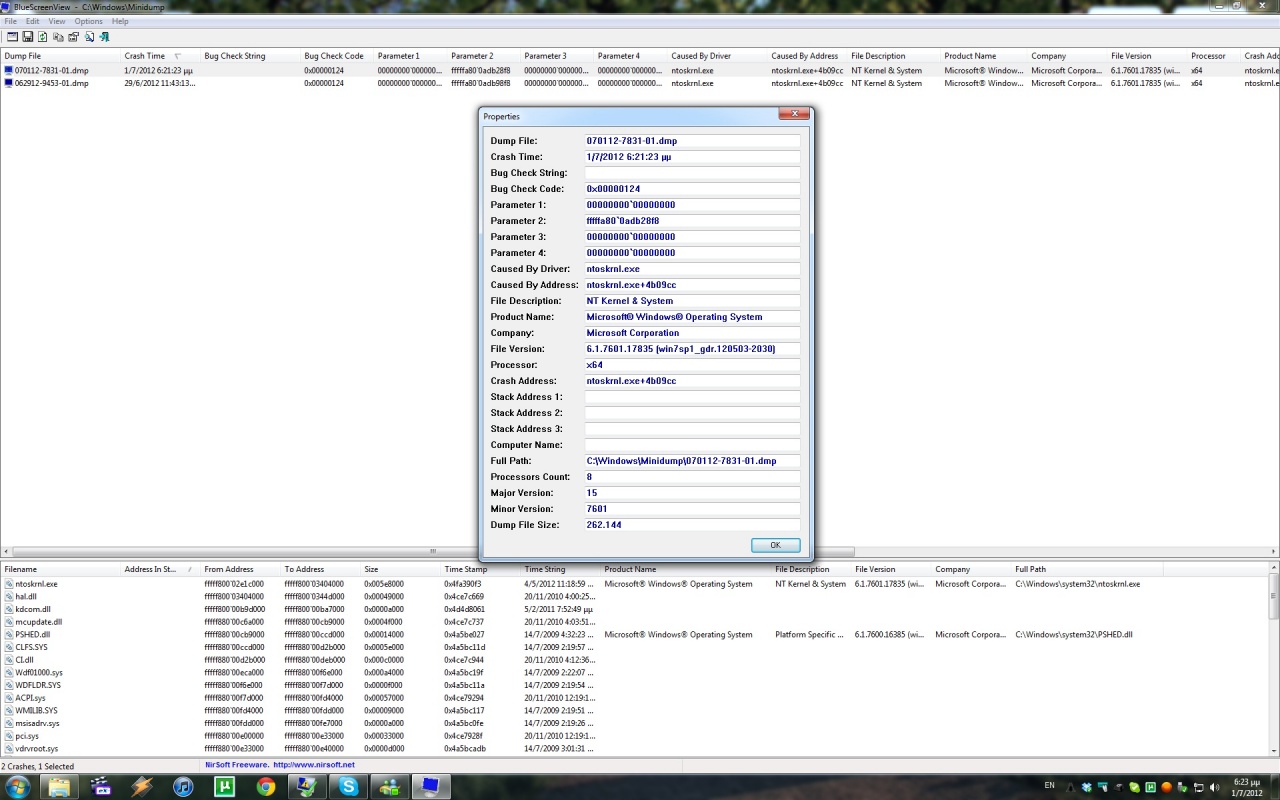Viewport: 1280px width, 800px height.
Task: Click OK in the Properties dialog
Action: [775, 545]
